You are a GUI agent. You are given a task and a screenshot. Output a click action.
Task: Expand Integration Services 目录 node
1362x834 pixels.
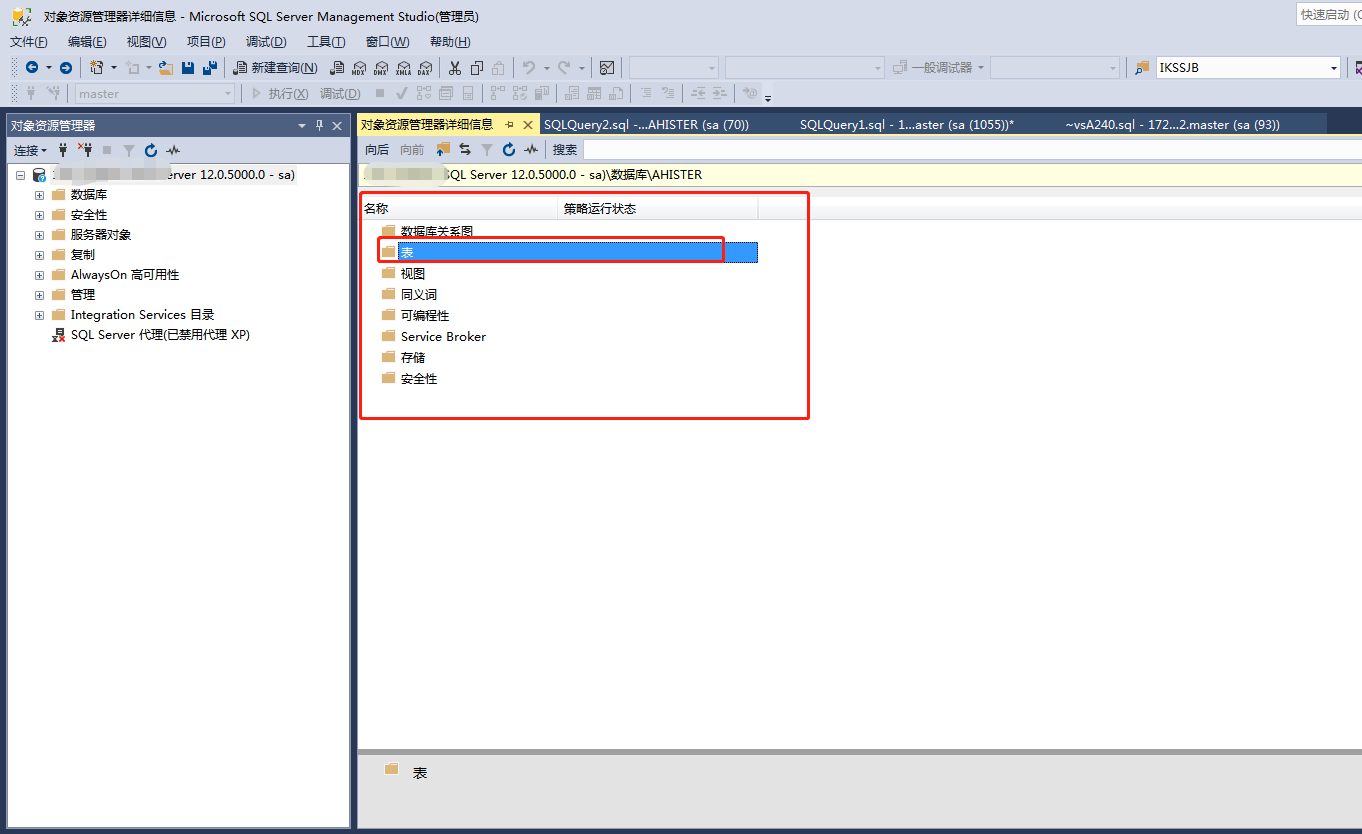coord(40,315)
